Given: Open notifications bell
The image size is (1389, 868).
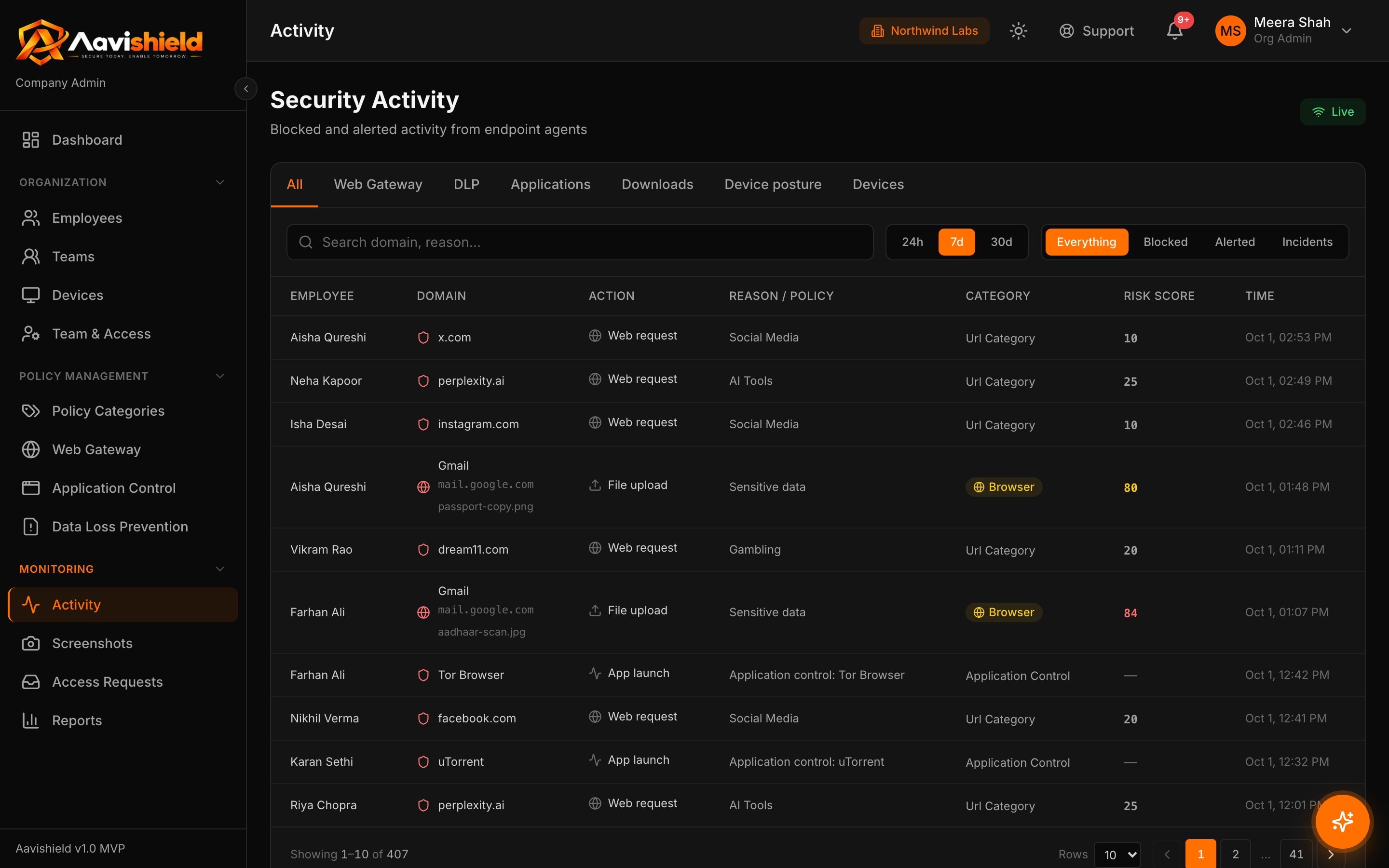Looking at the screenshot, I should tap(1175, 30).
